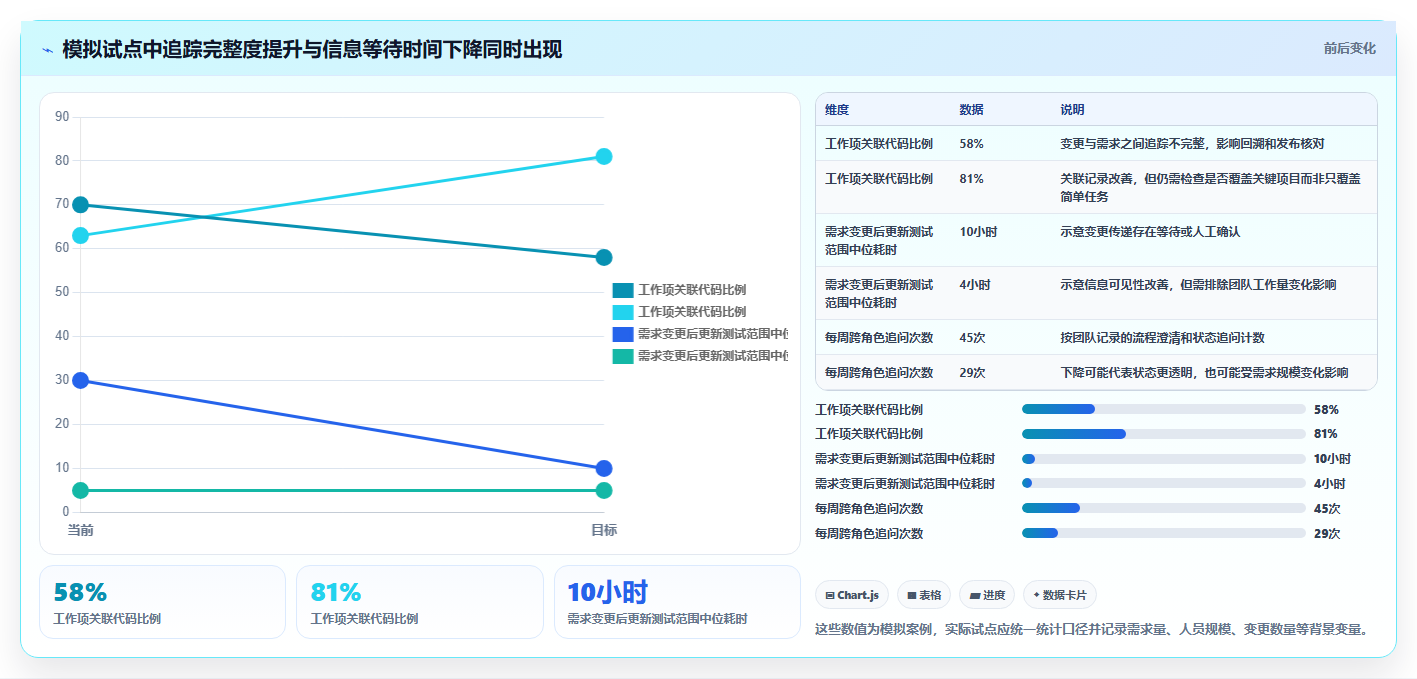Toggle the blue 需求变更后更新测试范围 legend swatch

[623, 334]
